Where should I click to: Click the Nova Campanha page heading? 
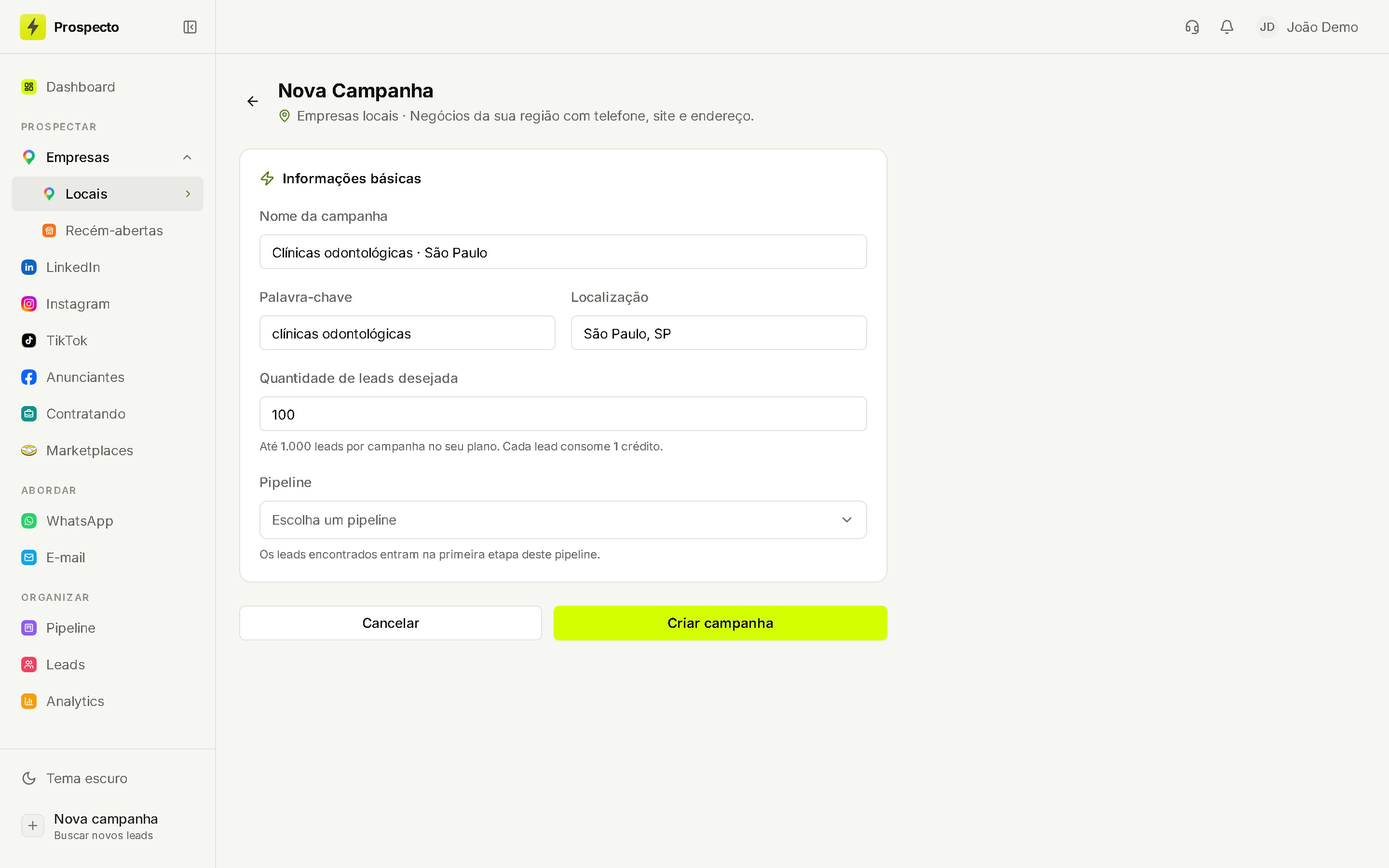point(356,91)
